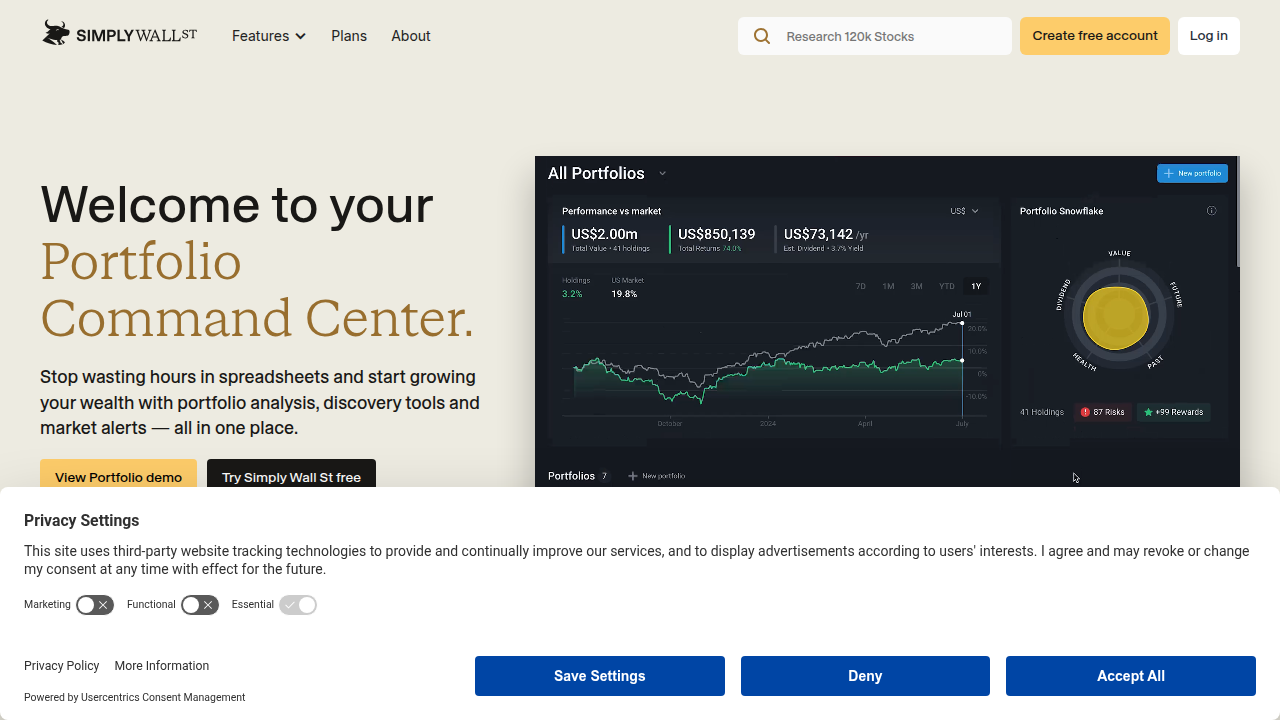The image size is (1280, 720).
Task: Click Create free account button
Action: click(x=1095, y=36)
